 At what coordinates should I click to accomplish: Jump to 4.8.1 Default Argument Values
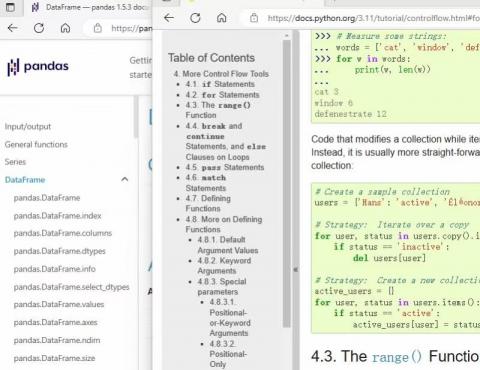228,245
